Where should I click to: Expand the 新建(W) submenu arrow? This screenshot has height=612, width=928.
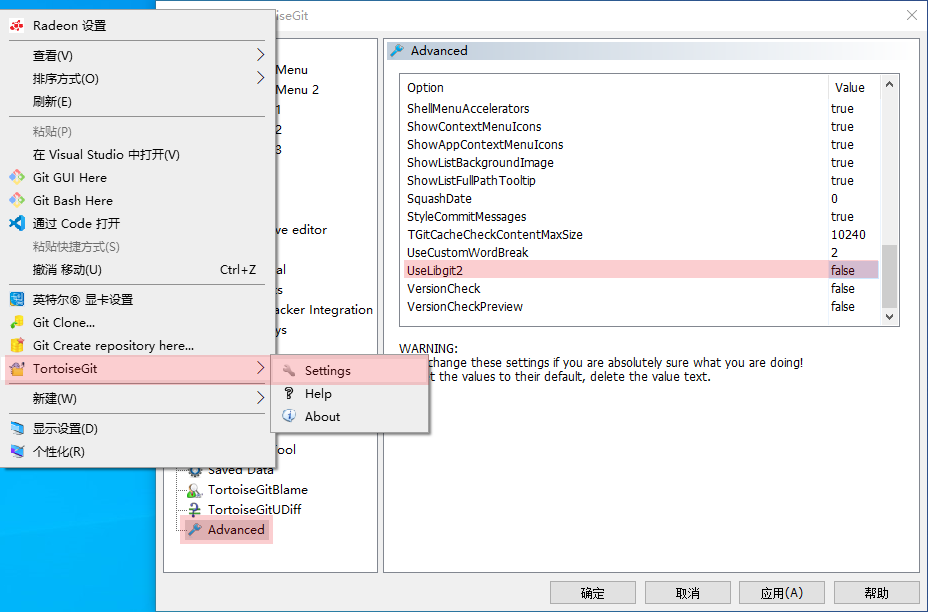260,398
